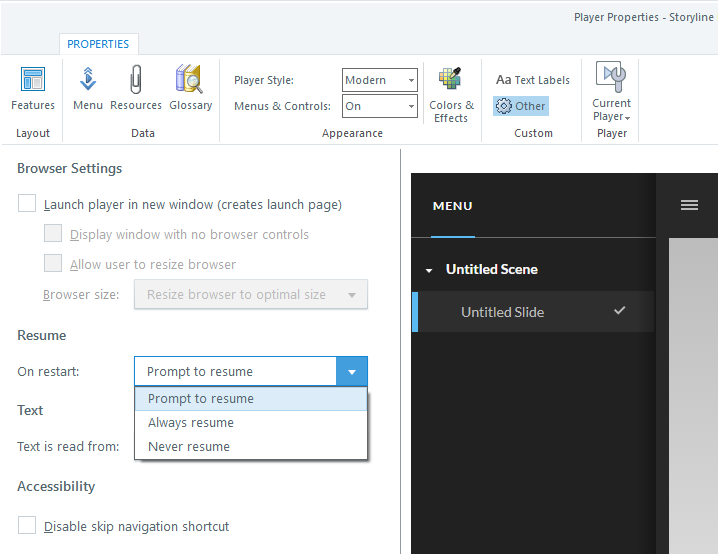The width and height of the screenshot is (718, 554).
Task: Switch to the Properties ribbon tab
Action: [x=98, y=44]
